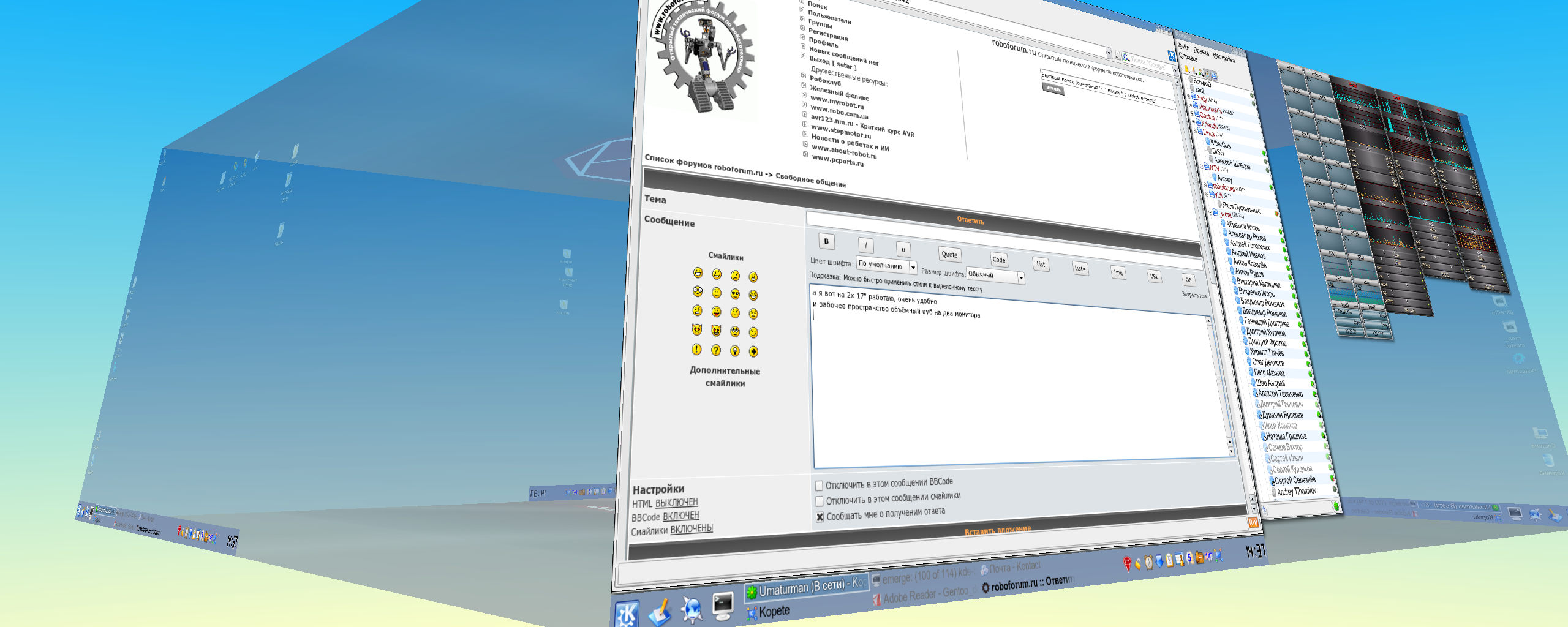1568x627 pixels.
Task: Open the Настройка menu in Kopete
Action: tap(1224, 58)
